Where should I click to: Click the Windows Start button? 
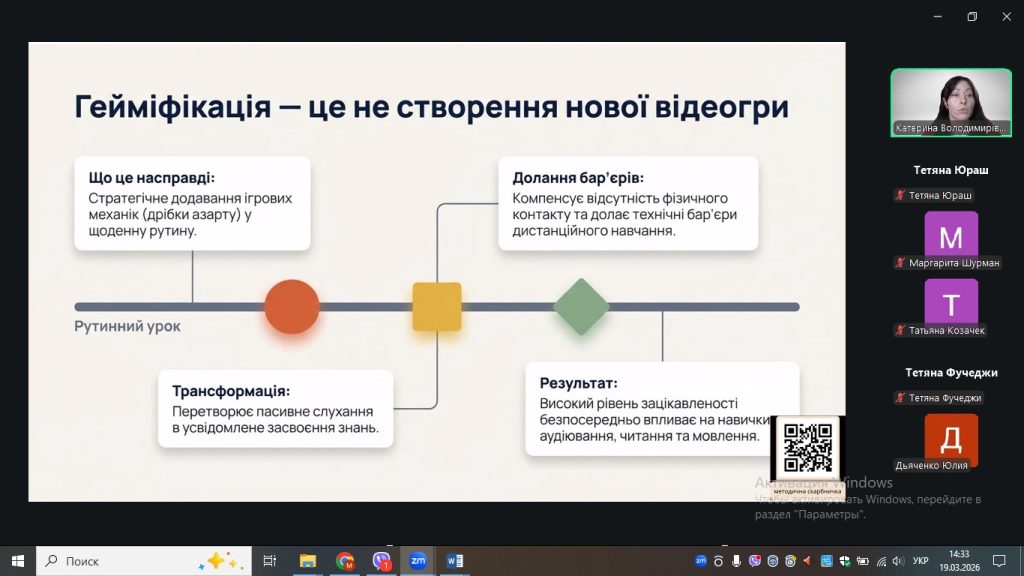(x=17, y=561)
